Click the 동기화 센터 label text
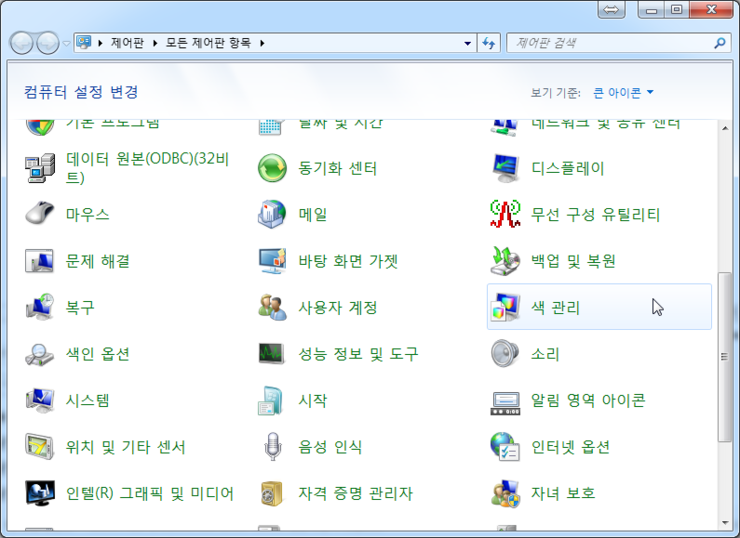Screen dimensions: 740x538 click(x=337, y=168)
